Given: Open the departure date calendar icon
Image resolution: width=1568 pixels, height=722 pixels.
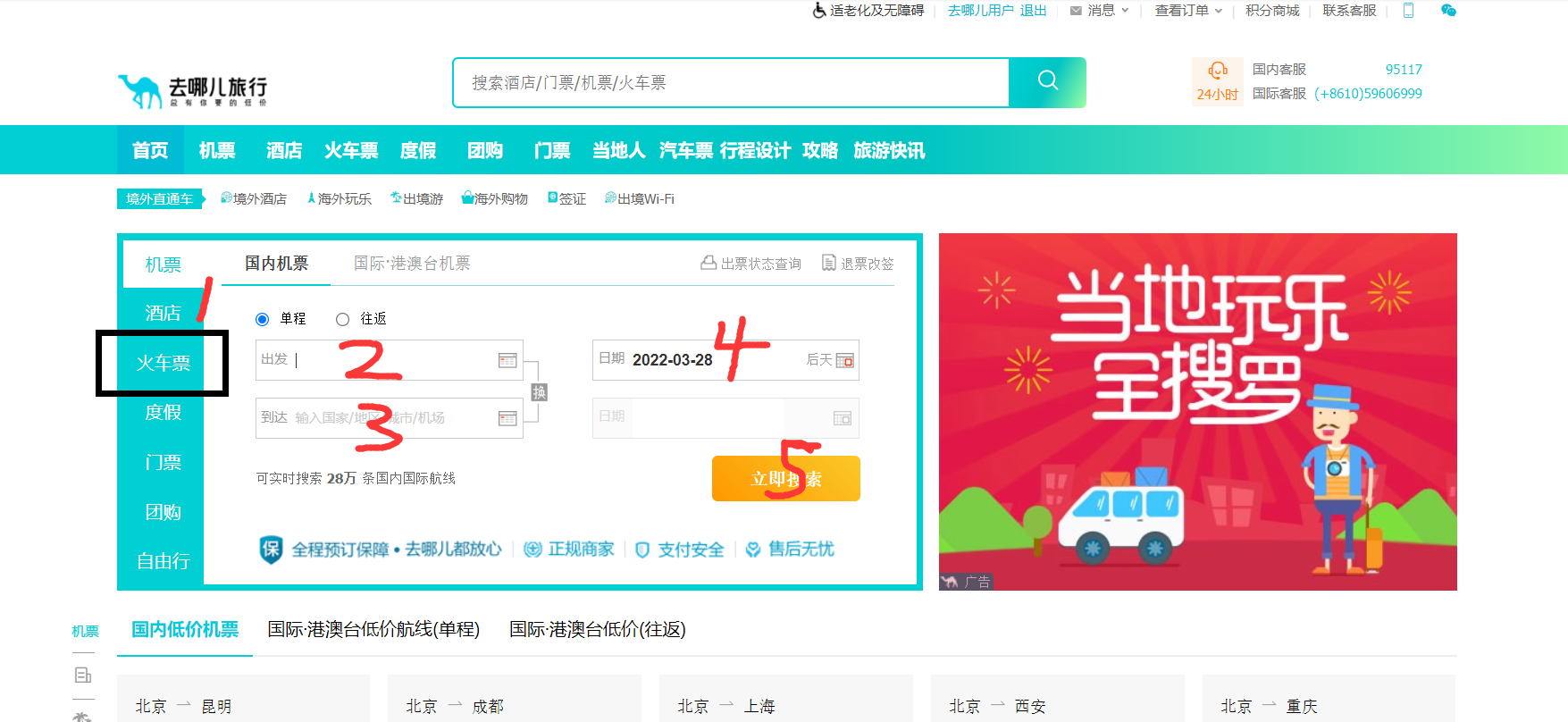Looking at the screenshot, I should 844,360.
